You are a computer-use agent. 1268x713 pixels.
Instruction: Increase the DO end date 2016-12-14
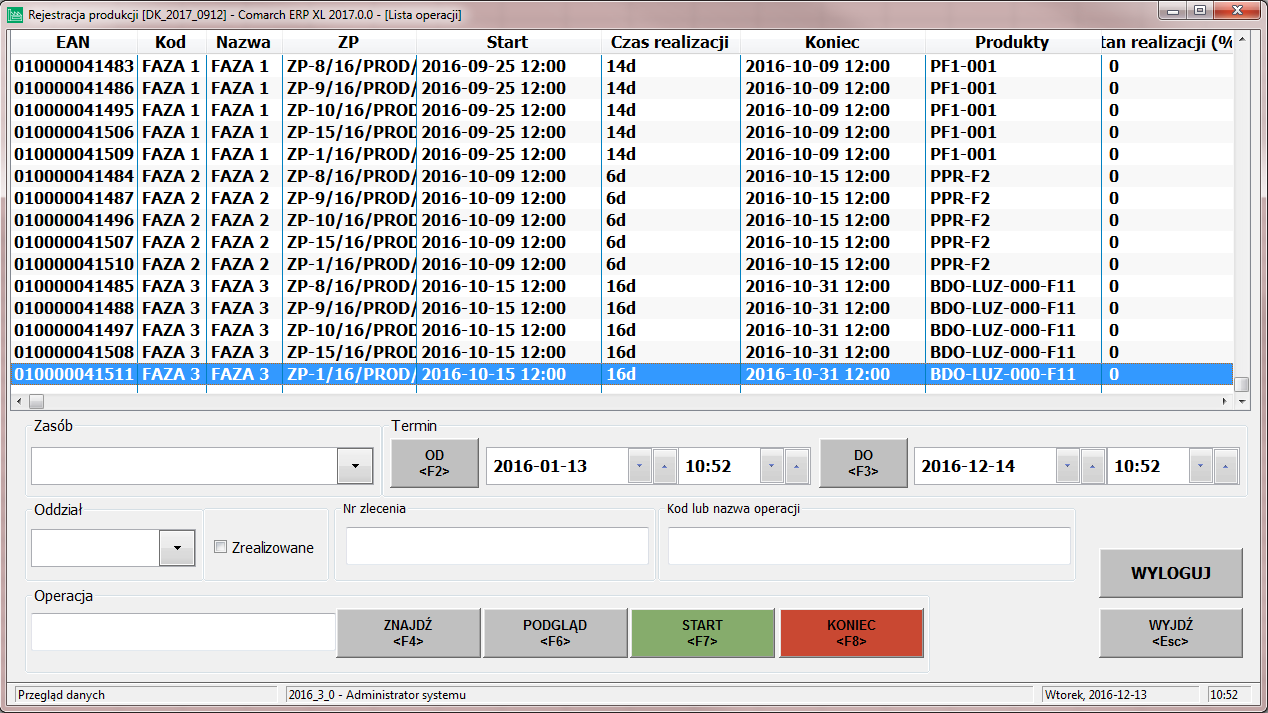1093,466
